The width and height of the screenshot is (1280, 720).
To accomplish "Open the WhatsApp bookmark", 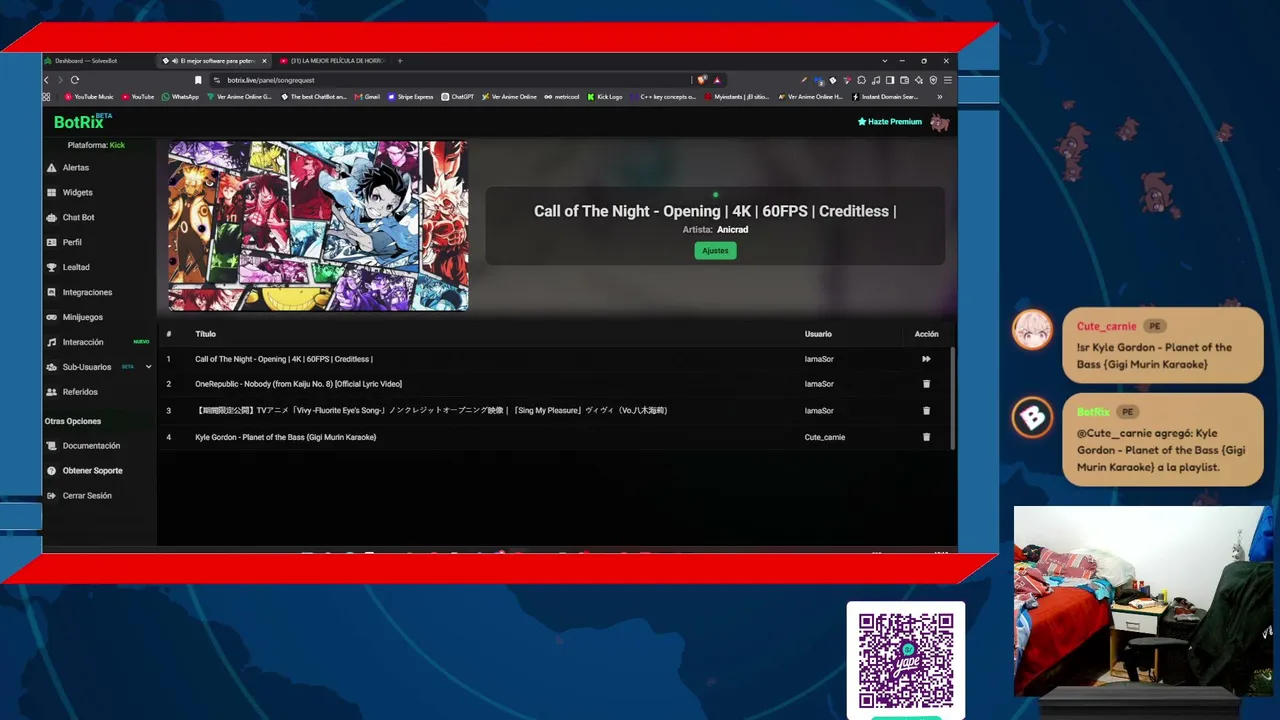I will [180, 97].
